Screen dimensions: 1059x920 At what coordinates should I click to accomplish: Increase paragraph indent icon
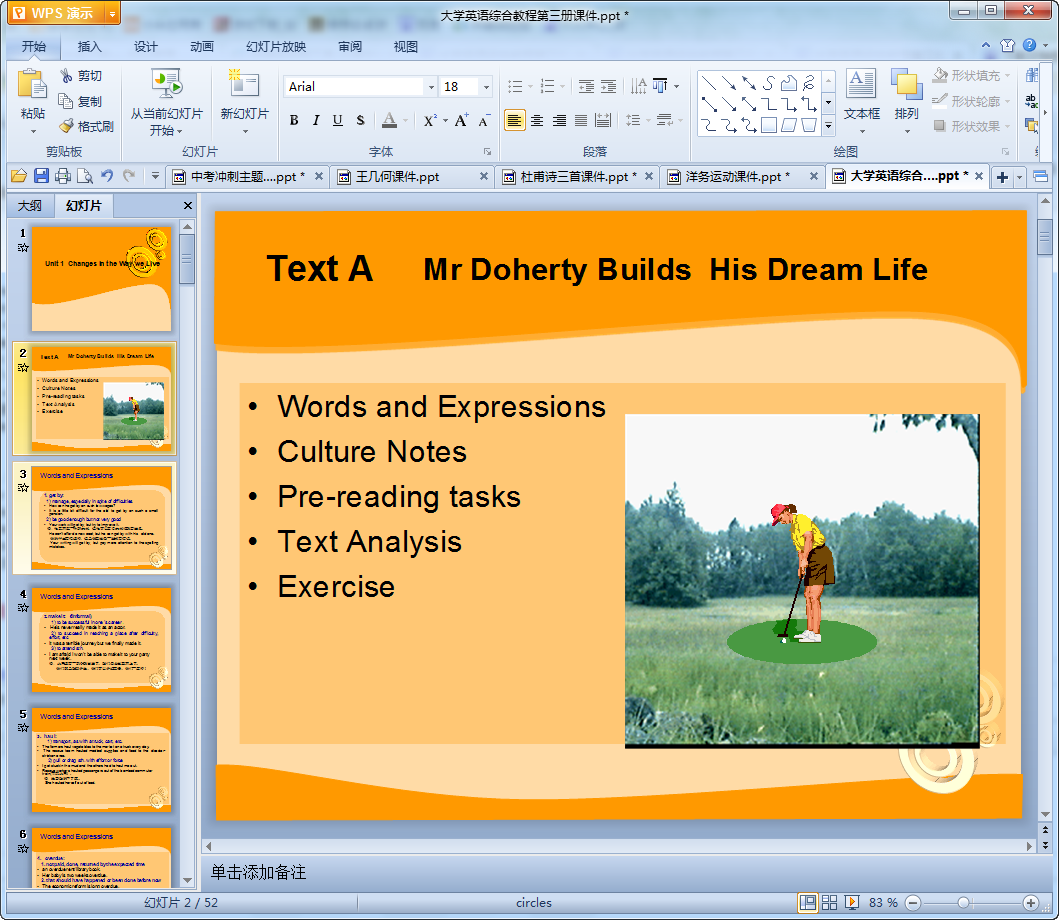click(x=609, y=86)
